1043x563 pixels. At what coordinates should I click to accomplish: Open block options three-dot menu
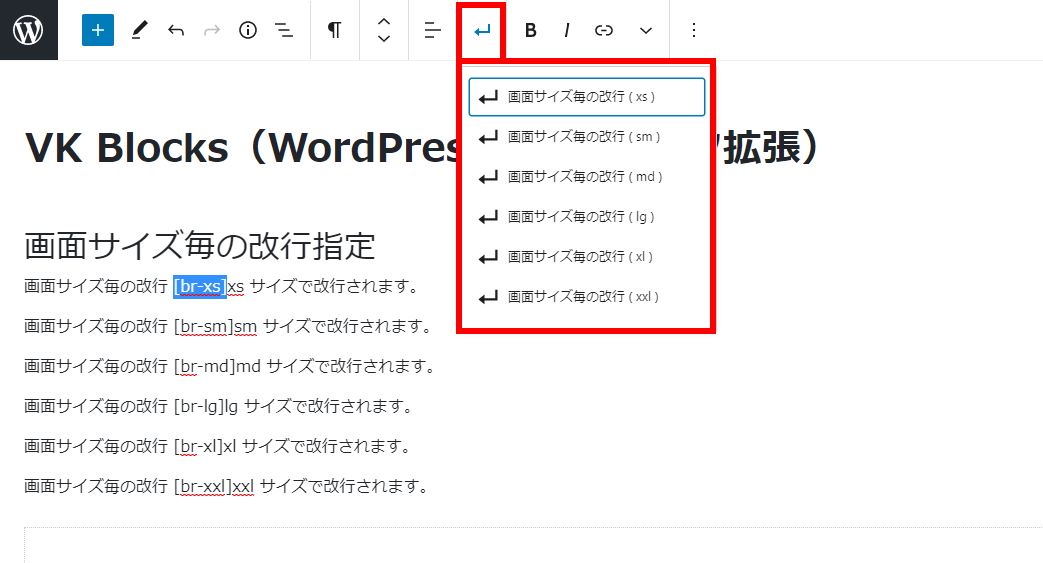pyautogui.click(x=694, y=30)
